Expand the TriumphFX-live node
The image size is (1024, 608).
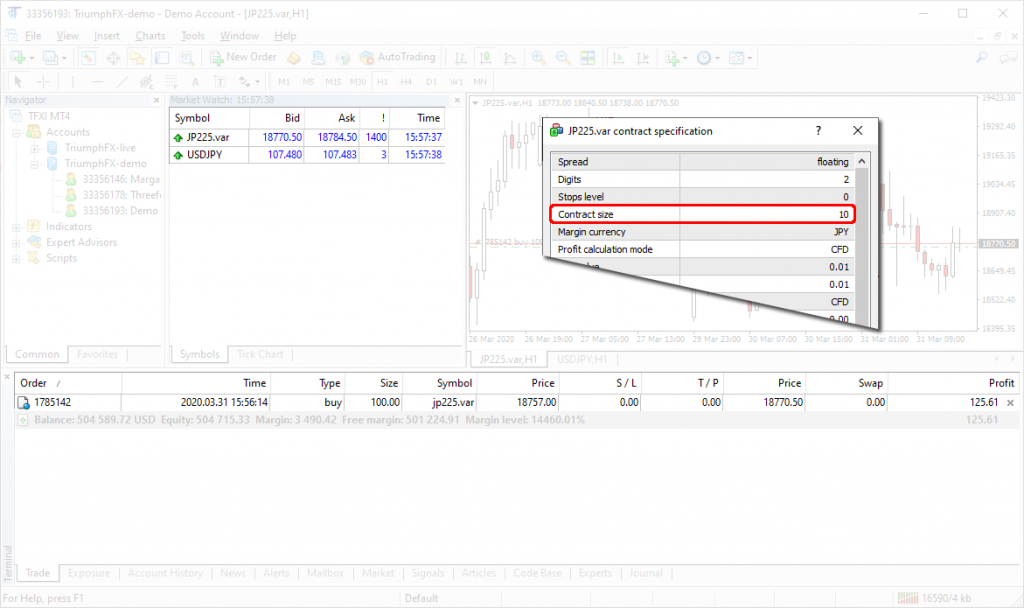pos(35,148)
